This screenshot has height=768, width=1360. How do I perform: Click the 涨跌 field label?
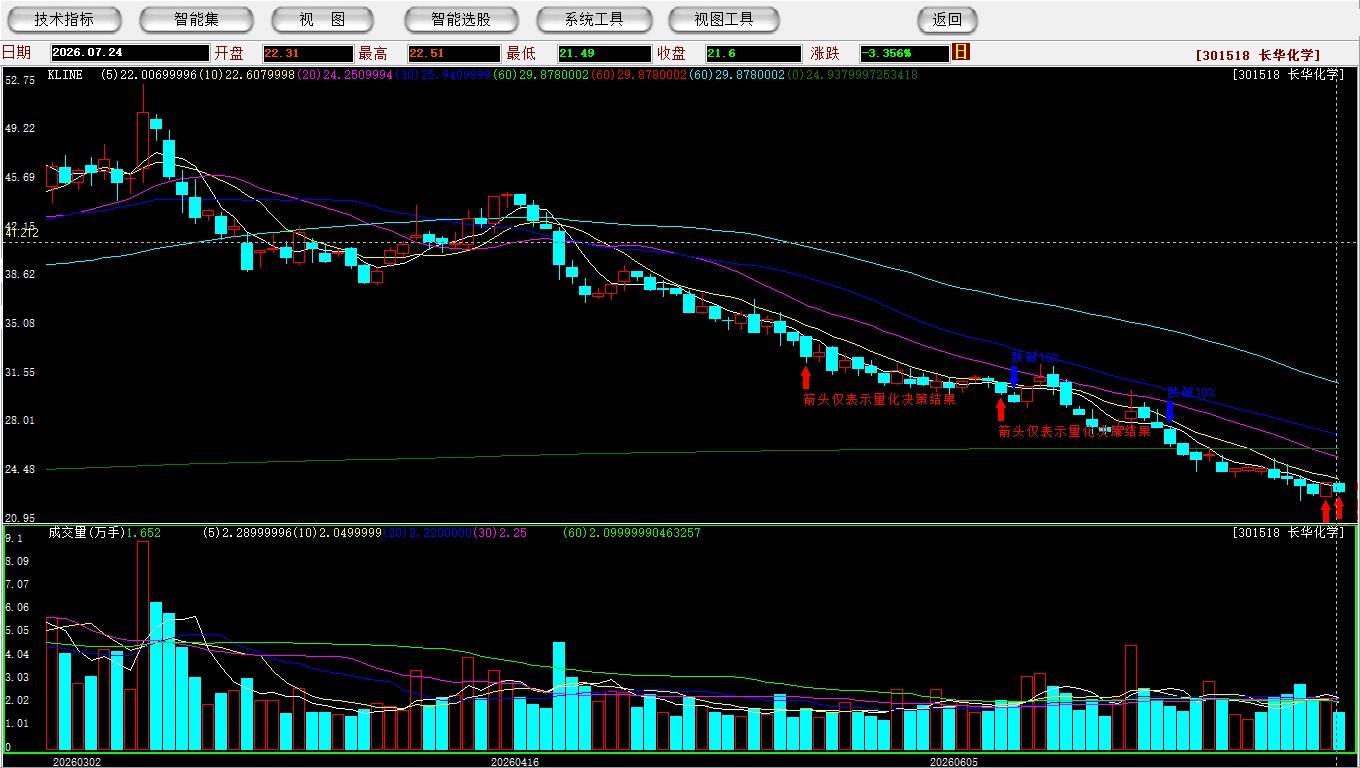click(825, 53)
